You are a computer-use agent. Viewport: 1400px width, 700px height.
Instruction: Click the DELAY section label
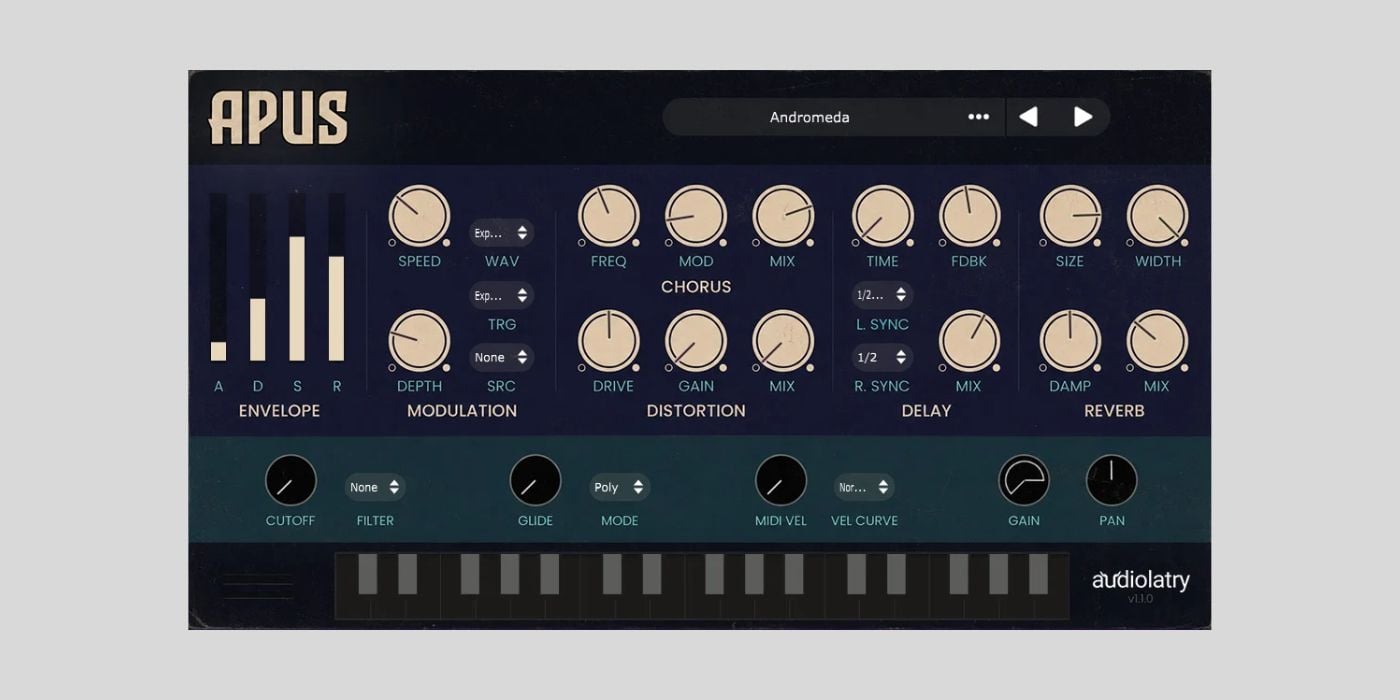[926, 411]
